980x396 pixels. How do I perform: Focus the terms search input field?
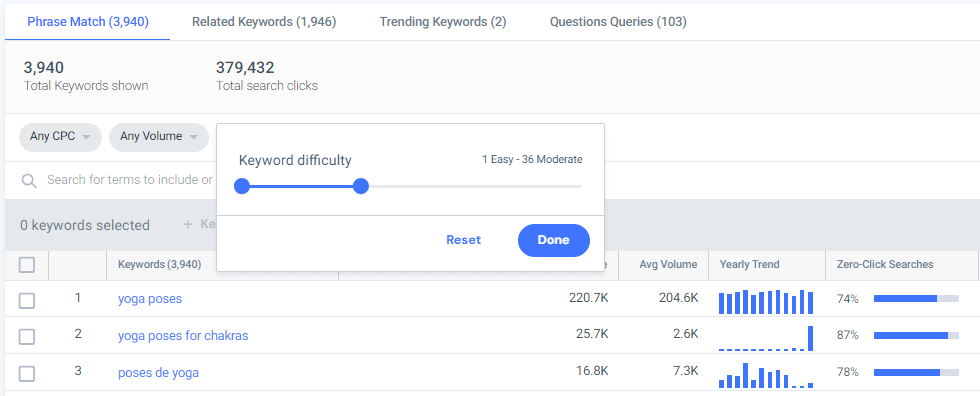pyautogui.click(x=130, y=180)
